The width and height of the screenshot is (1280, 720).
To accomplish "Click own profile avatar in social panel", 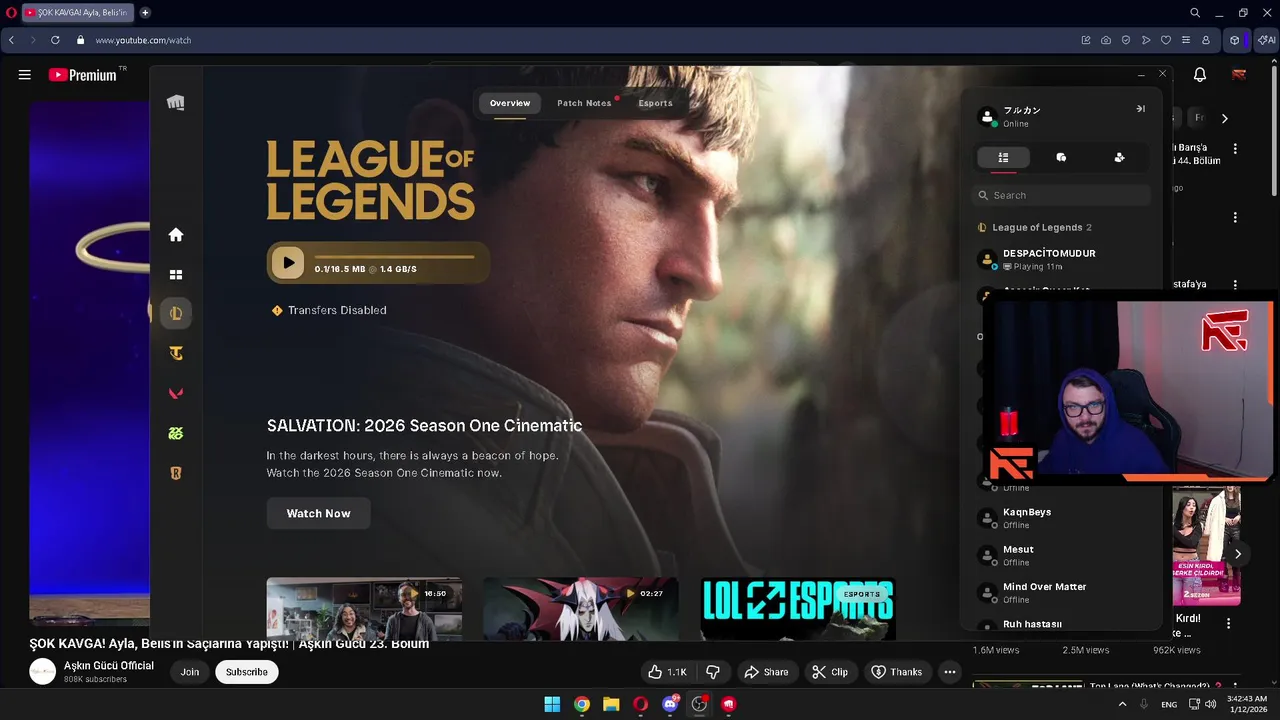I will point(988,117).
